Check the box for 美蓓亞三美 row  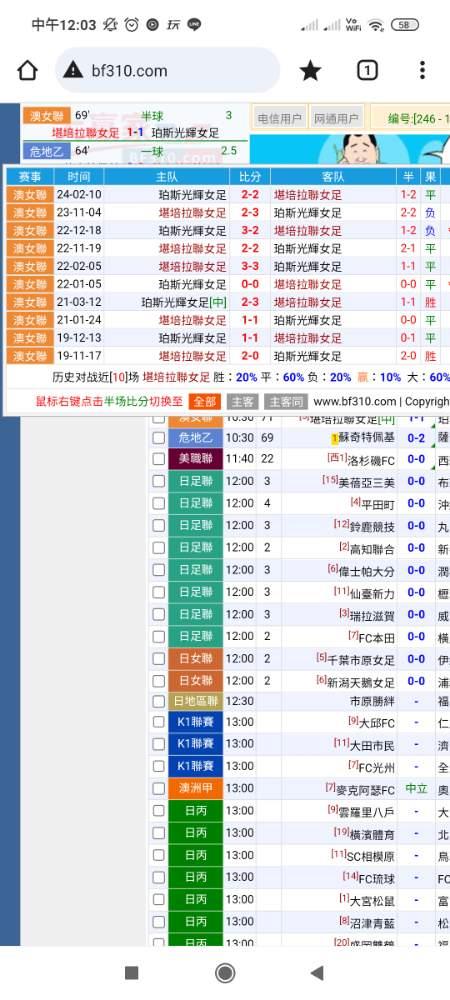[159, 482]
